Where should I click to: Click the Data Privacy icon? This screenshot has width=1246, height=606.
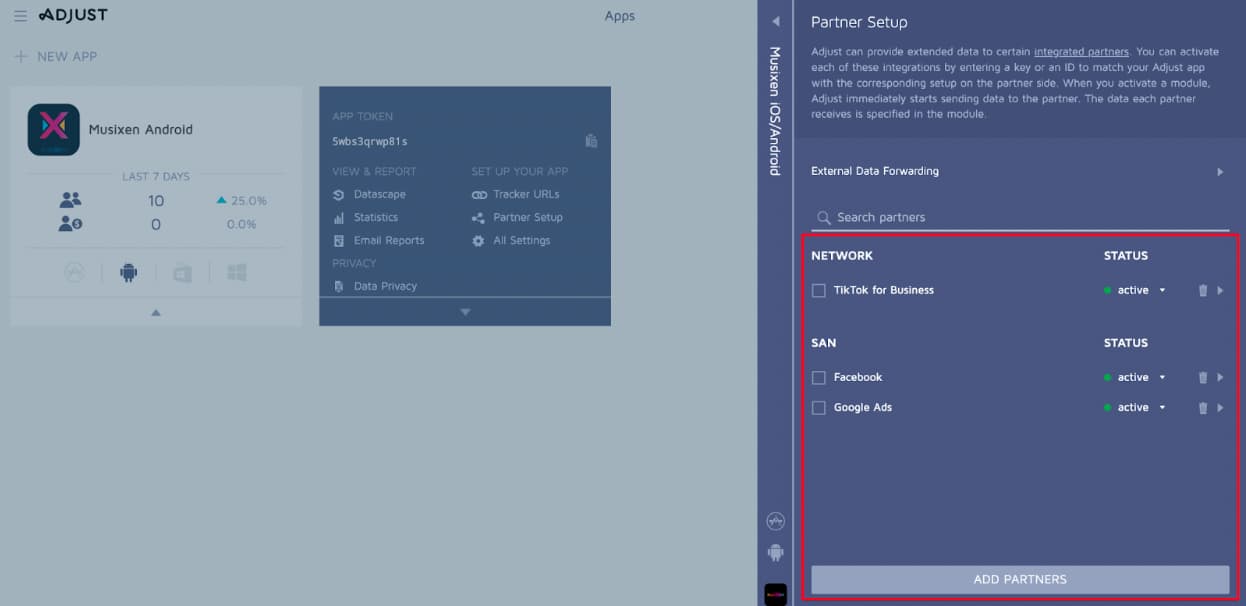(339, 286)
